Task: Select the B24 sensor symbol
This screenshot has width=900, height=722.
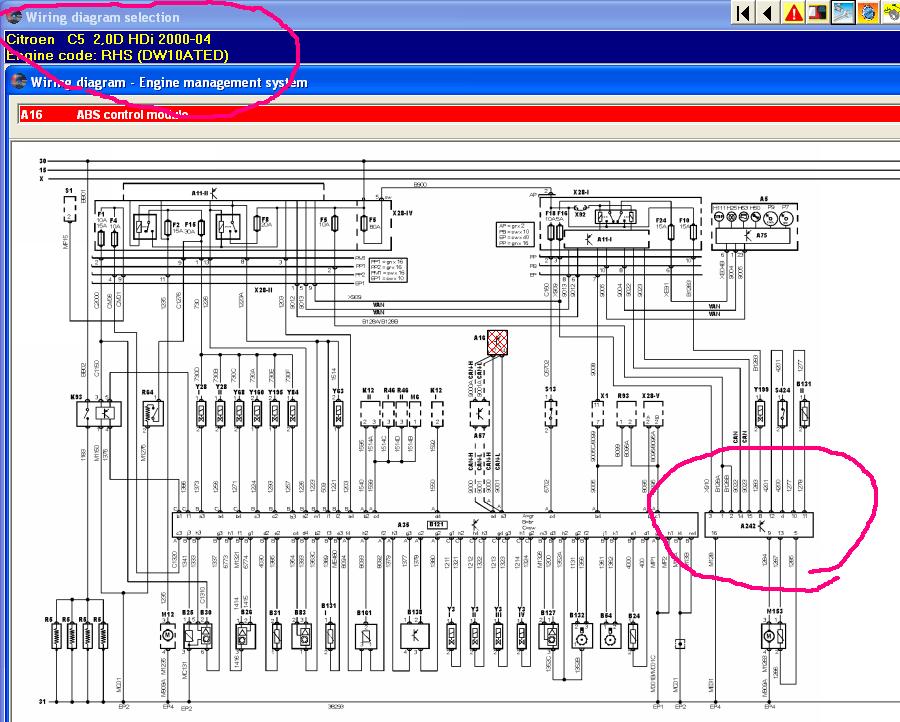Action: point(633,635)
